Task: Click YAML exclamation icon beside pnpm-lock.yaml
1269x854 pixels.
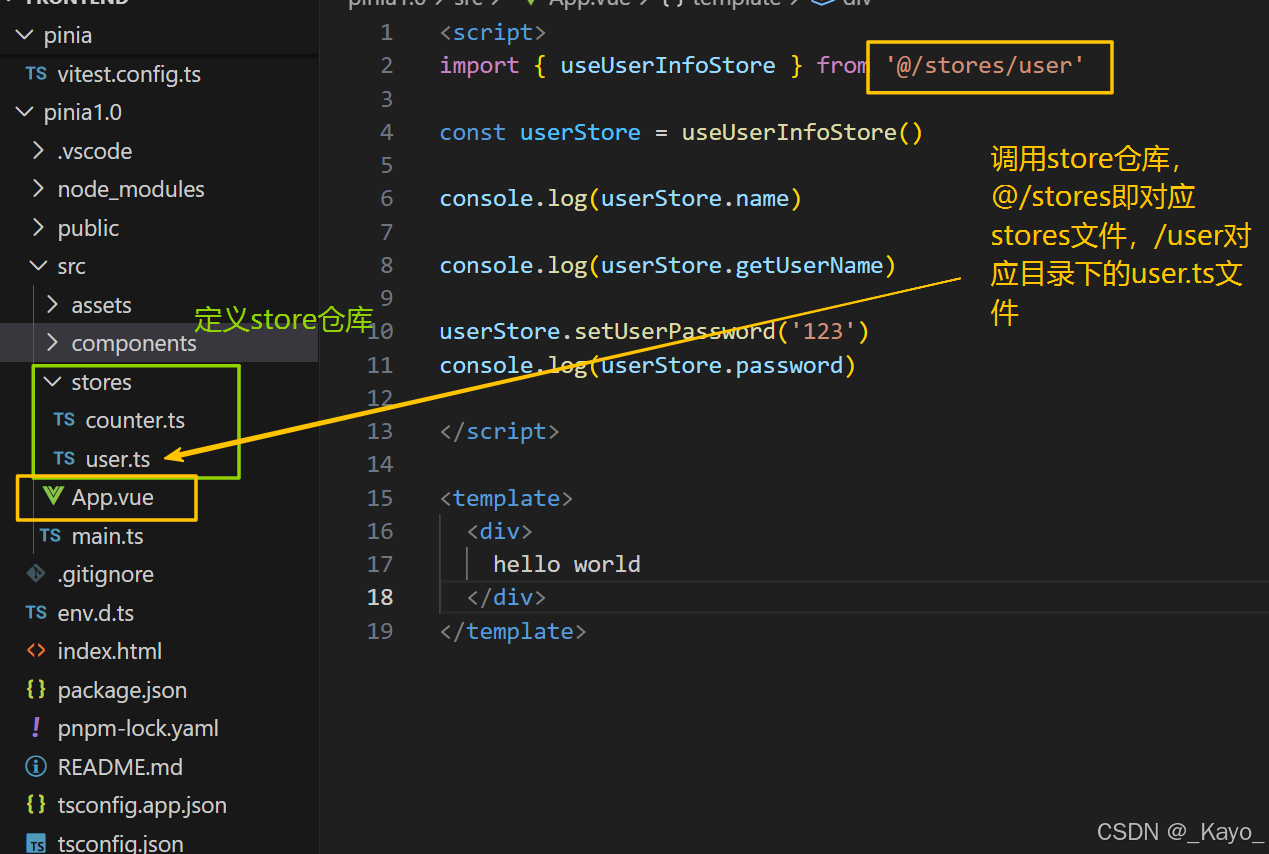Action: click(x=36, y=728)
